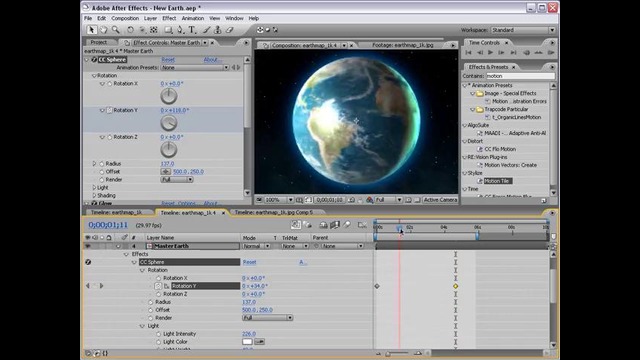
Task: Click Offset point picker button in Effect Controls
Action: pos(166,171)
